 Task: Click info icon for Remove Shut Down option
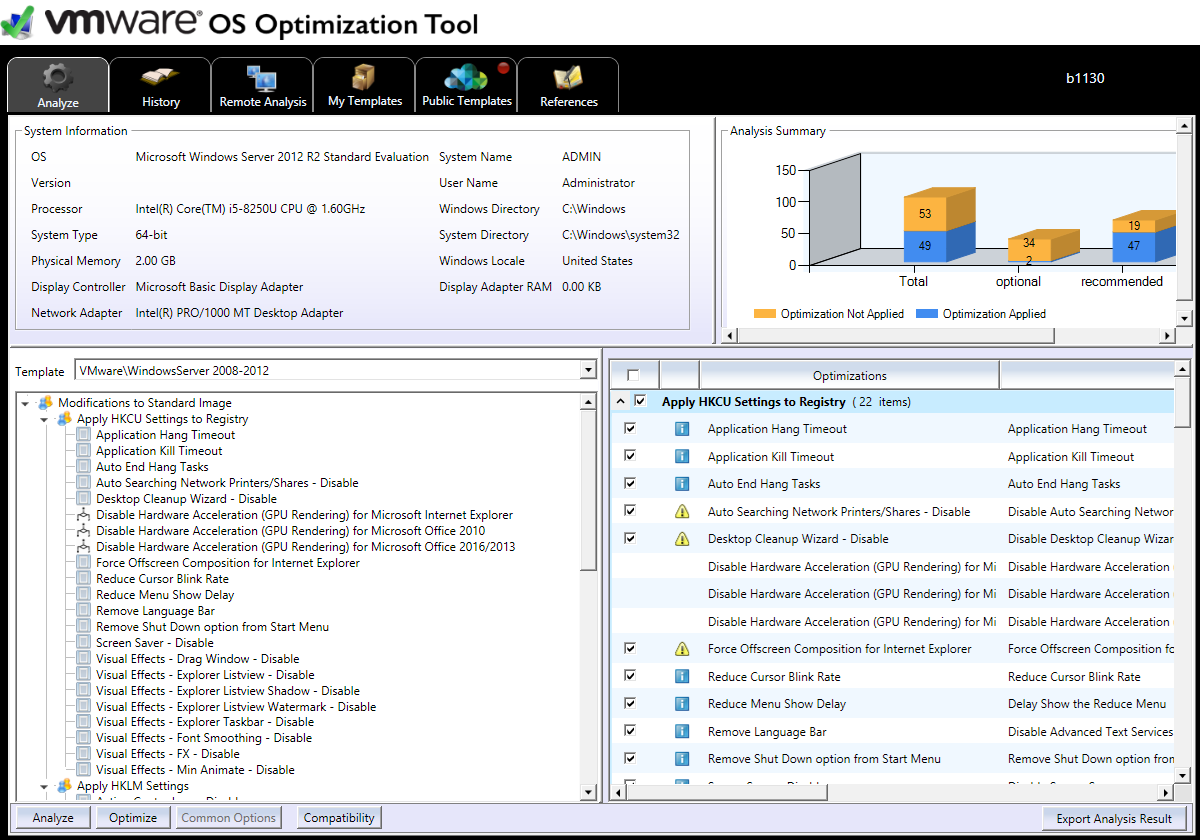click(x=682, y=759)
